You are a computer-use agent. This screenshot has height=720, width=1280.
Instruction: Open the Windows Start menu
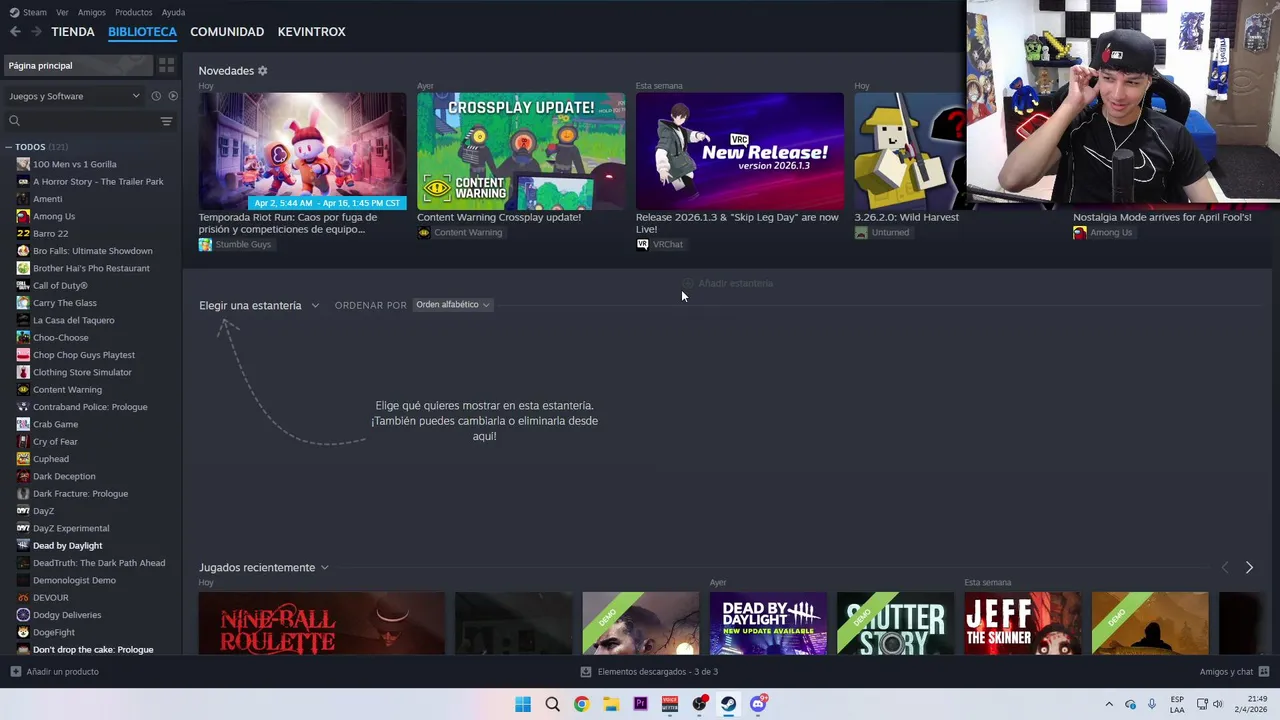coord(523,704)
